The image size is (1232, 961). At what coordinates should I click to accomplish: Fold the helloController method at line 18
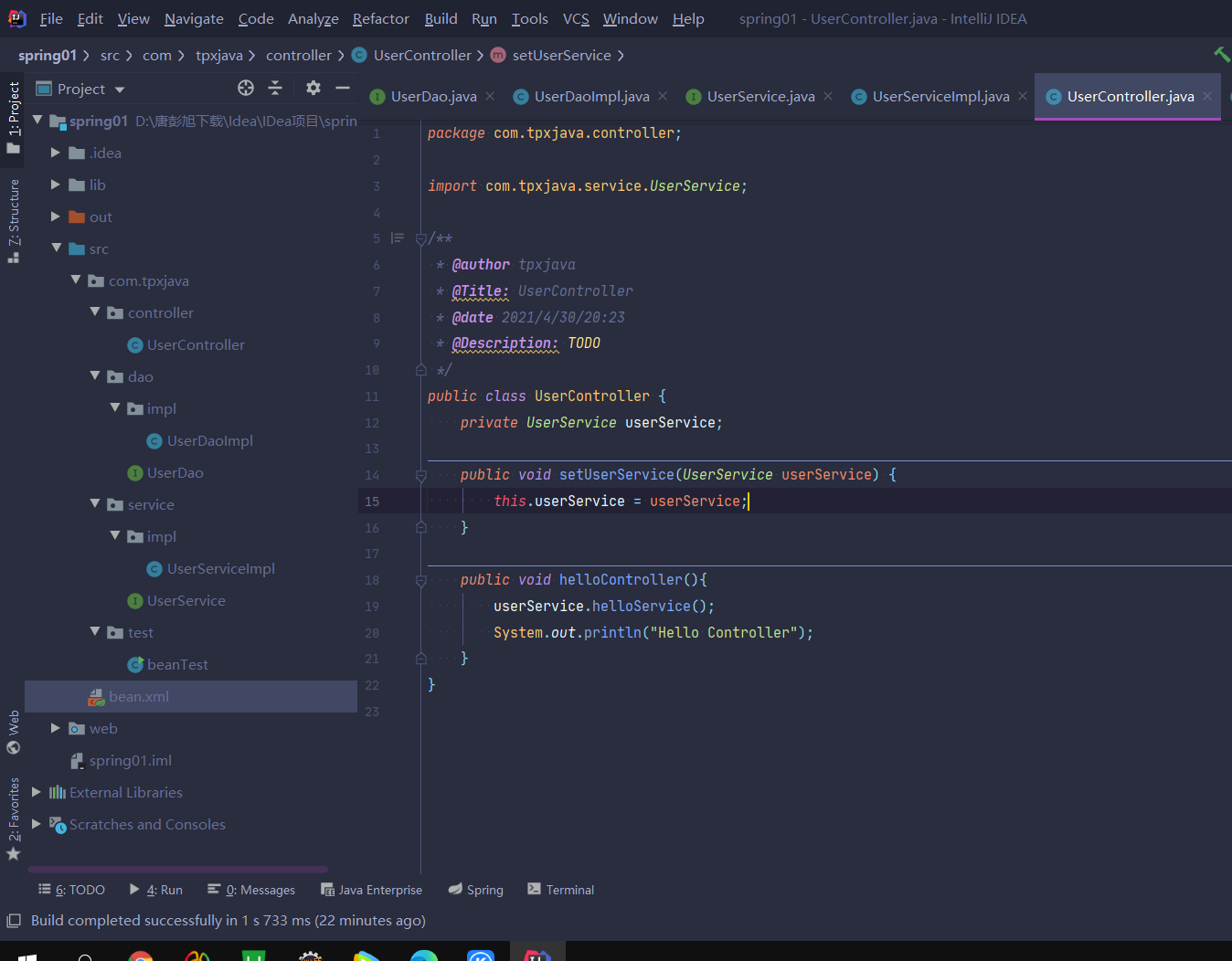coord(420,580)
